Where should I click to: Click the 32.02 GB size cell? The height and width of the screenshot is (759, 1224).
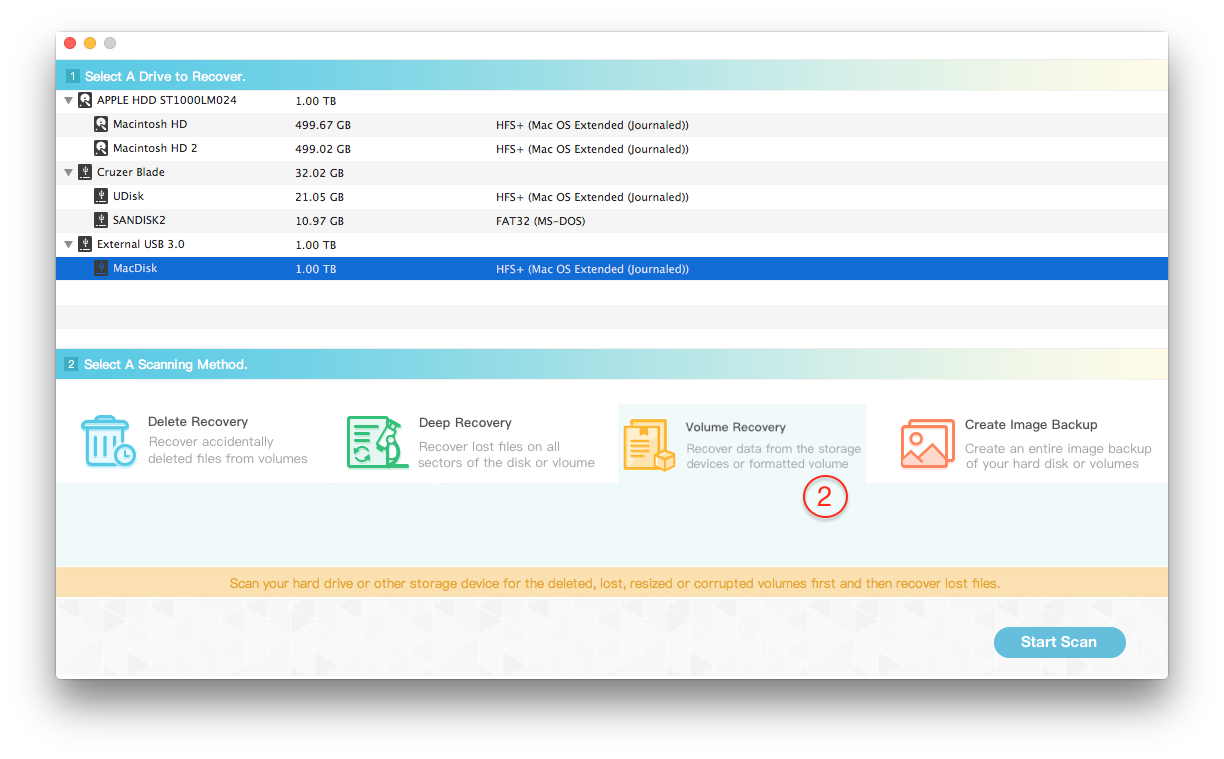[x=320, y=173]
